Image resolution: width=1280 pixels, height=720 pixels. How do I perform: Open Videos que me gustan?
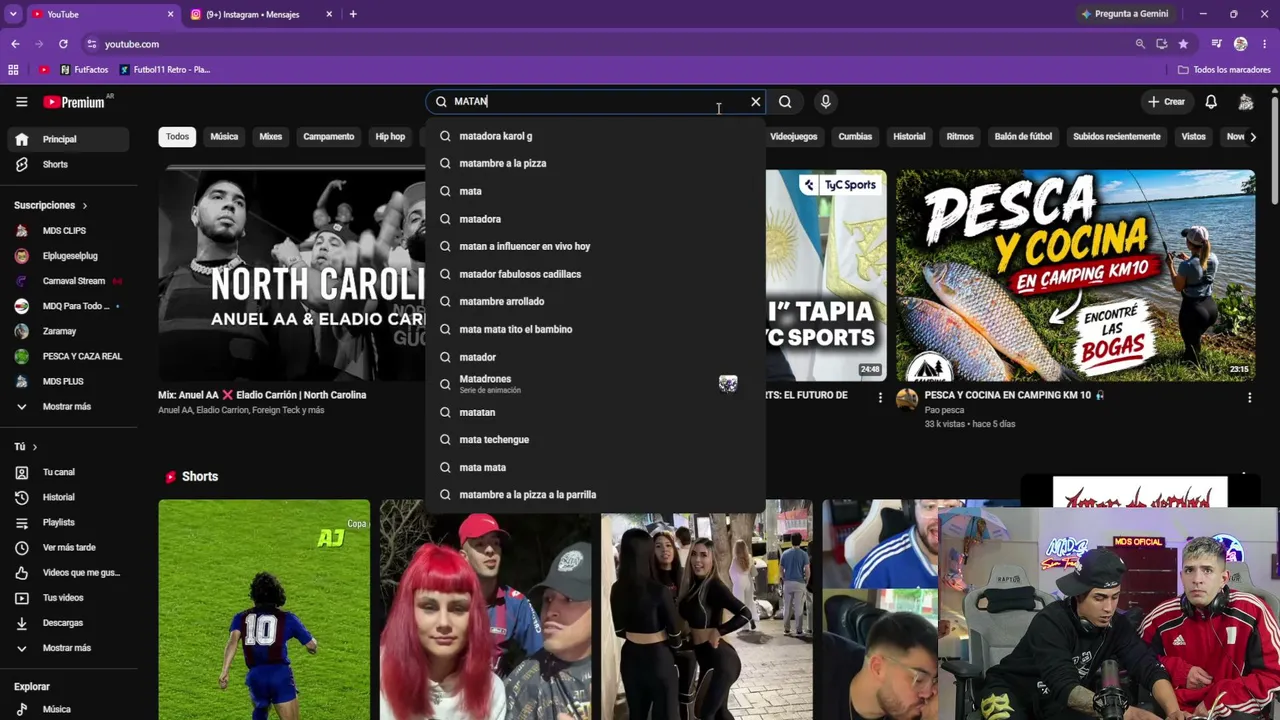pyautogui.click(x=68, y=572)
